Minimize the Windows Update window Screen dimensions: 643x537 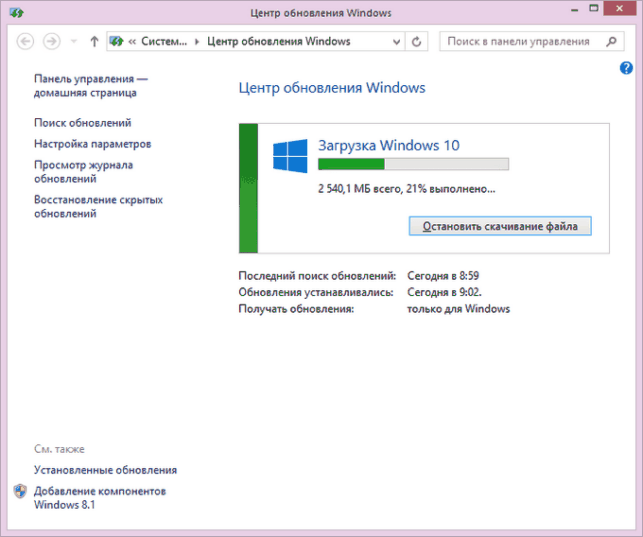tap(575, 9)
